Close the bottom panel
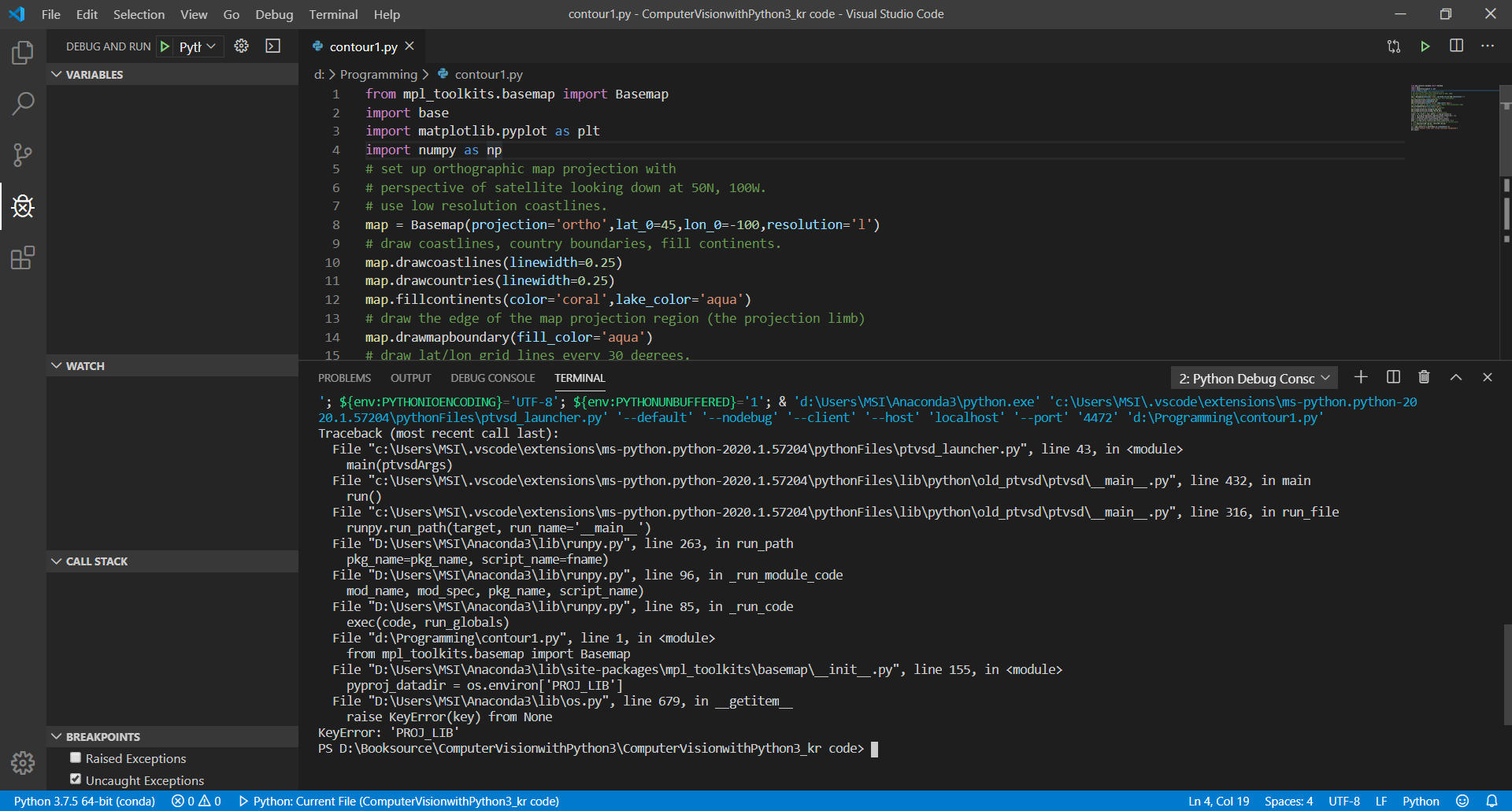 pos(1488,377)
